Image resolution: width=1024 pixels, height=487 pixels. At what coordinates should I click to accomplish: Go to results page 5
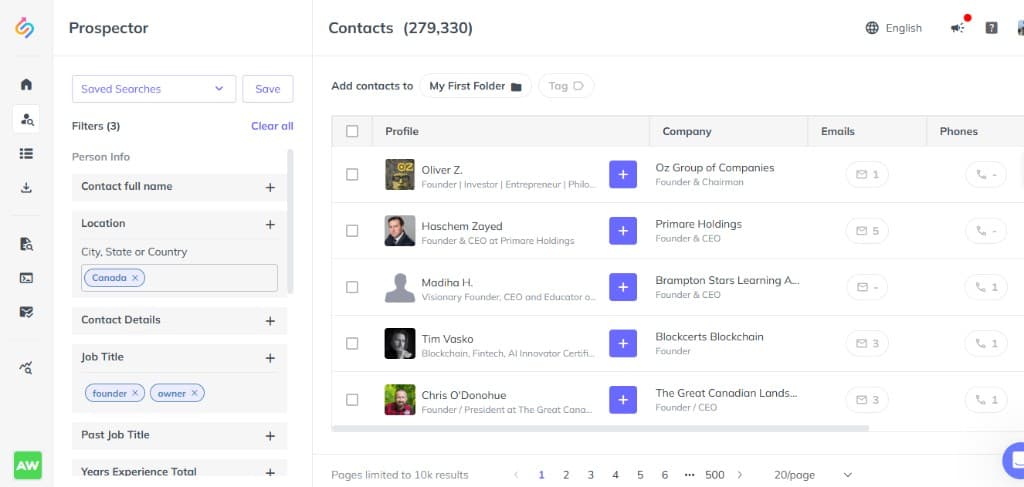click(640, 475)
